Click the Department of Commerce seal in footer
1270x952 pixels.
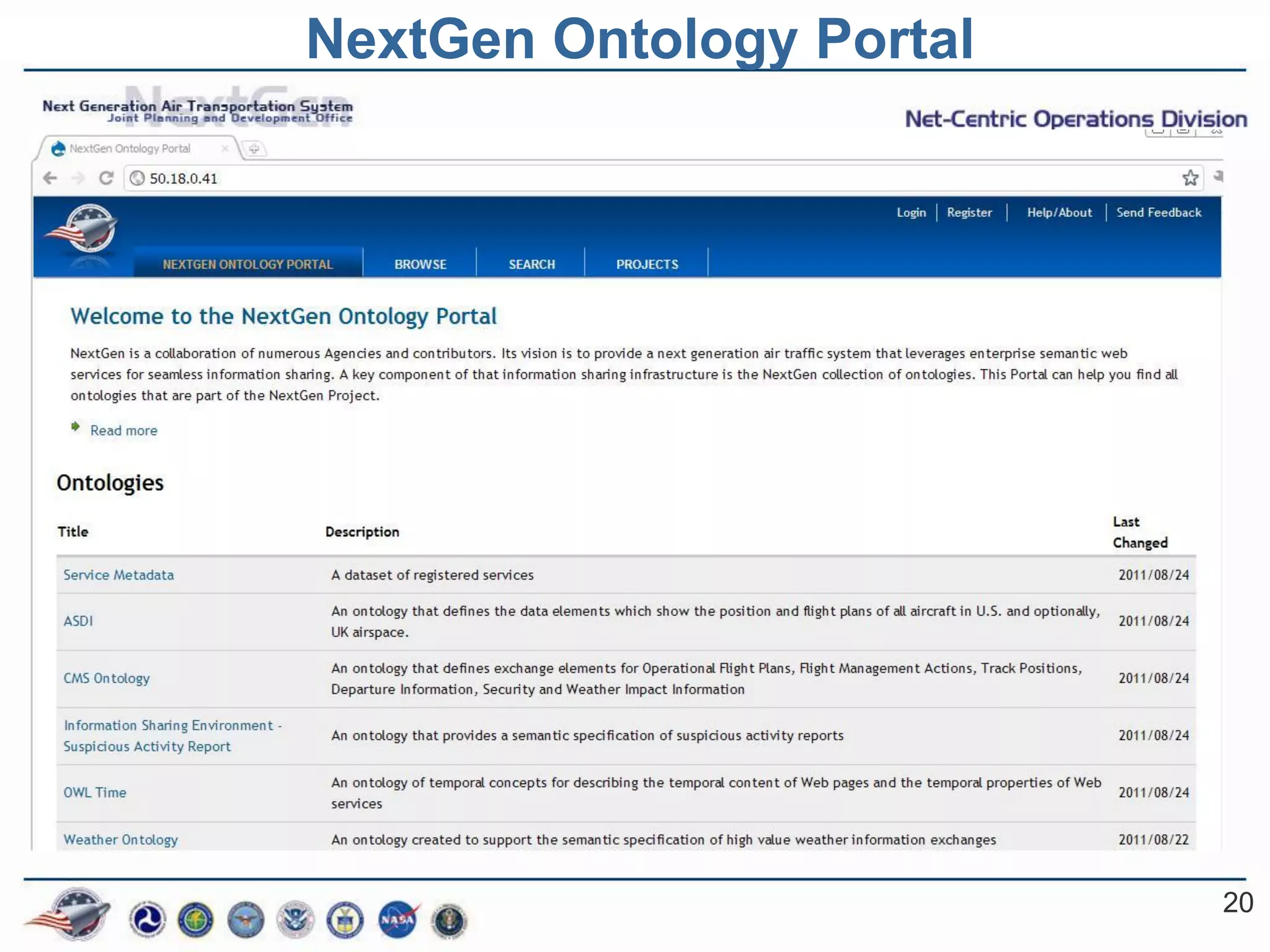345,920
